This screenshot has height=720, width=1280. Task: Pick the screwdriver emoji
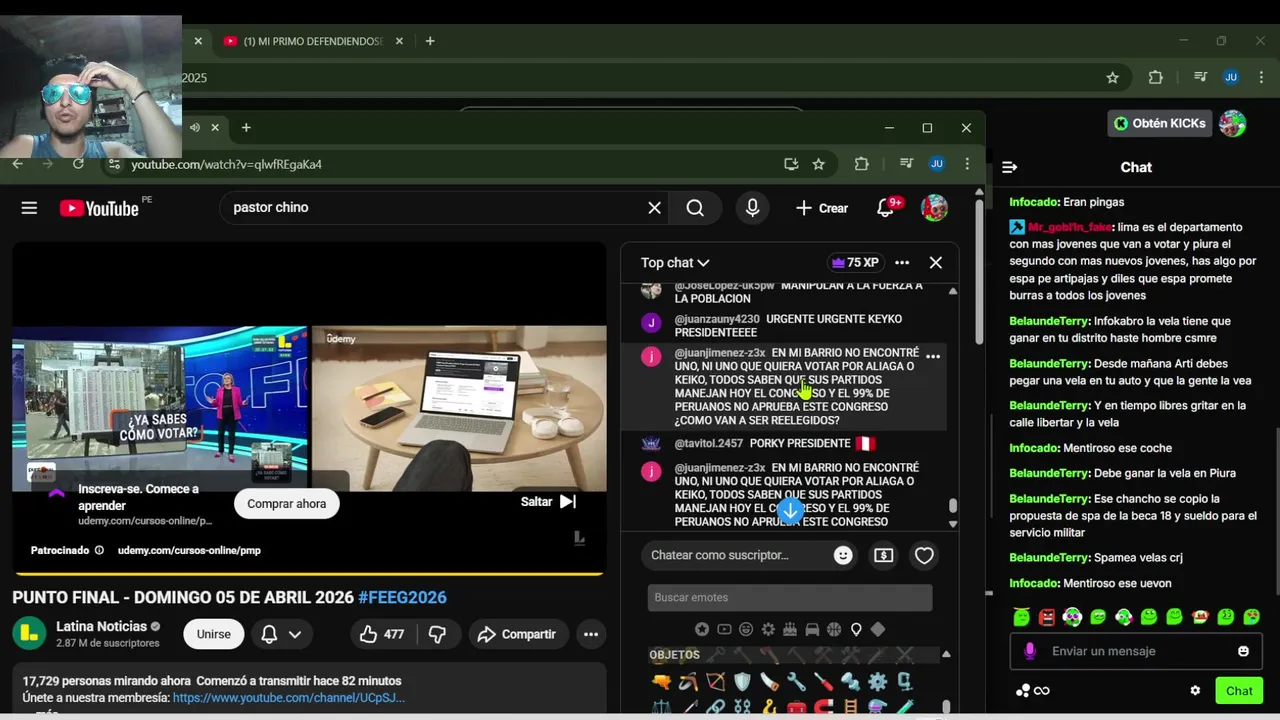pyautogui.click(x=823, y=682)
